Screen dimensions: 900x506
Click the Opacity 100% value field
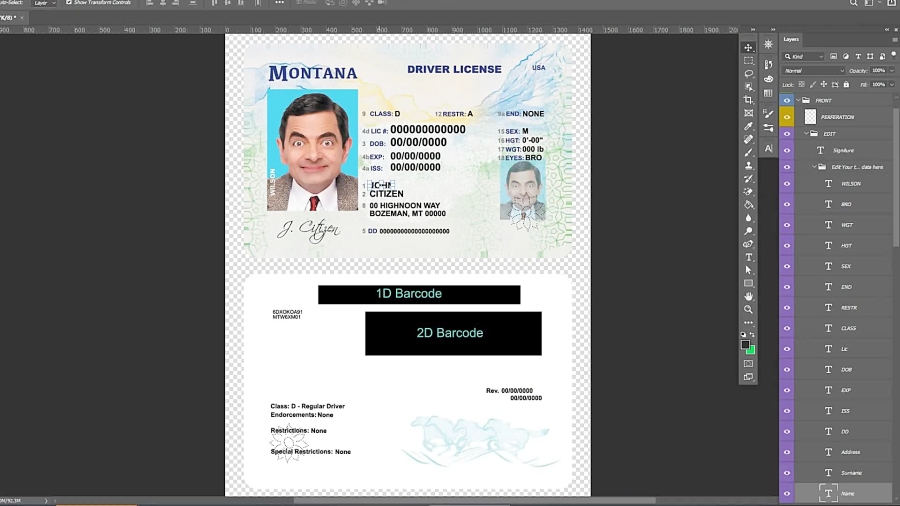pyautogui.click(x=878, y=71)
